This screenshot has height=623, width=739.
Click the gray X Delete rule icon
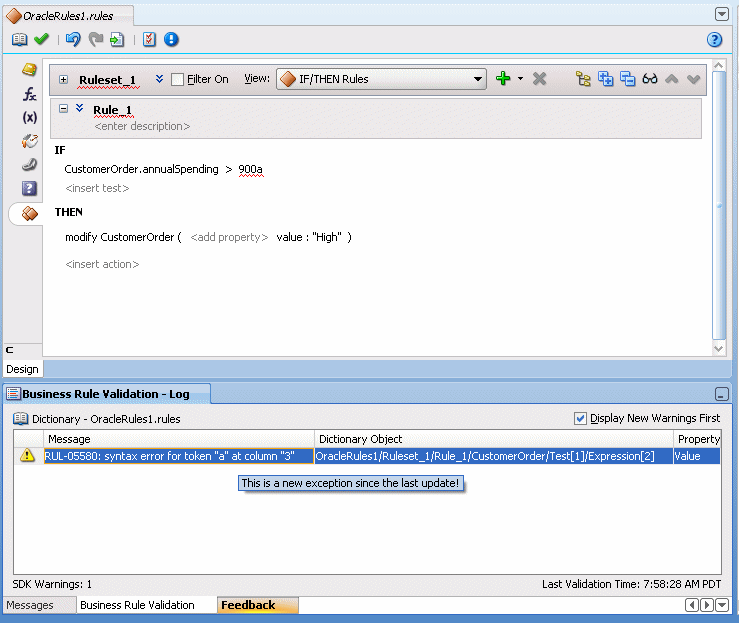pyautogui.click(x=539, y=79)
